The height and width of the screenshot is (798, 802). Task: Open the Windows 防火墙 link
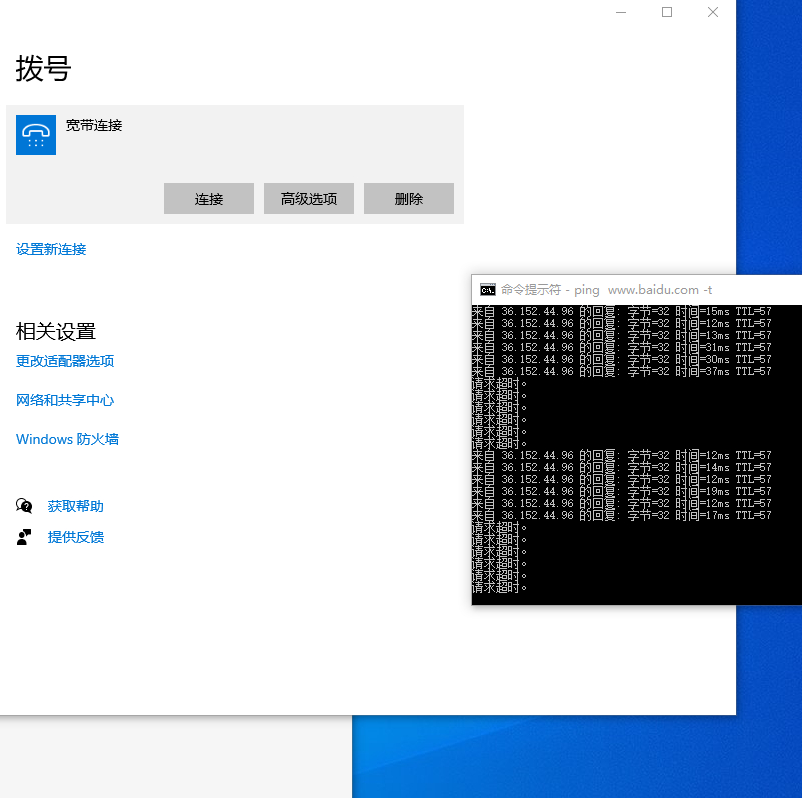coord(67,439)
